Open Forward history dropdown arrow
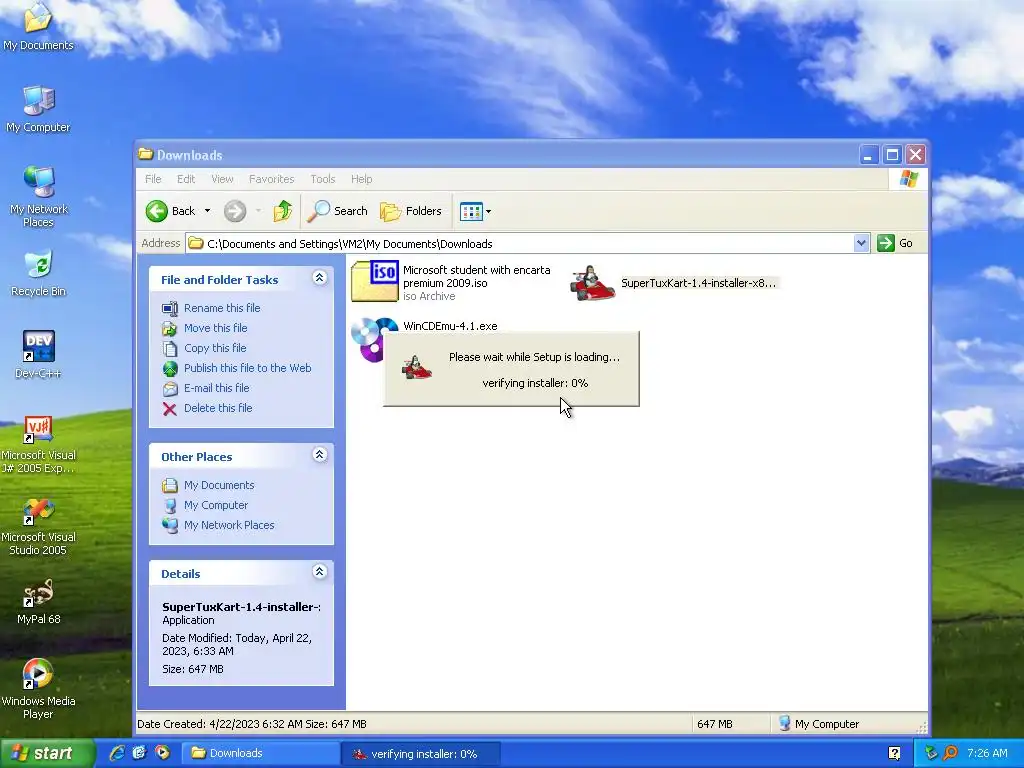Image resolution: width=1024 pixels, height=768 pixels. [259, 211]
